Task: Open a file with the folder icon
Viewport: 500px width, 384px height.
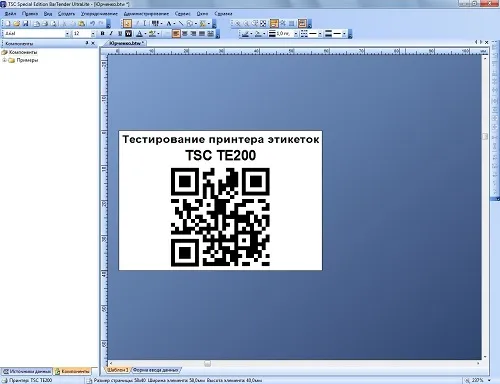Action: point(16,23)
